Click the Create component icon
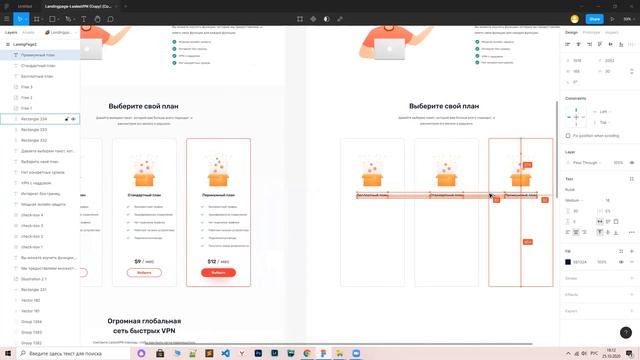Screen dimensions: 640x360 (x=313, y=19)
